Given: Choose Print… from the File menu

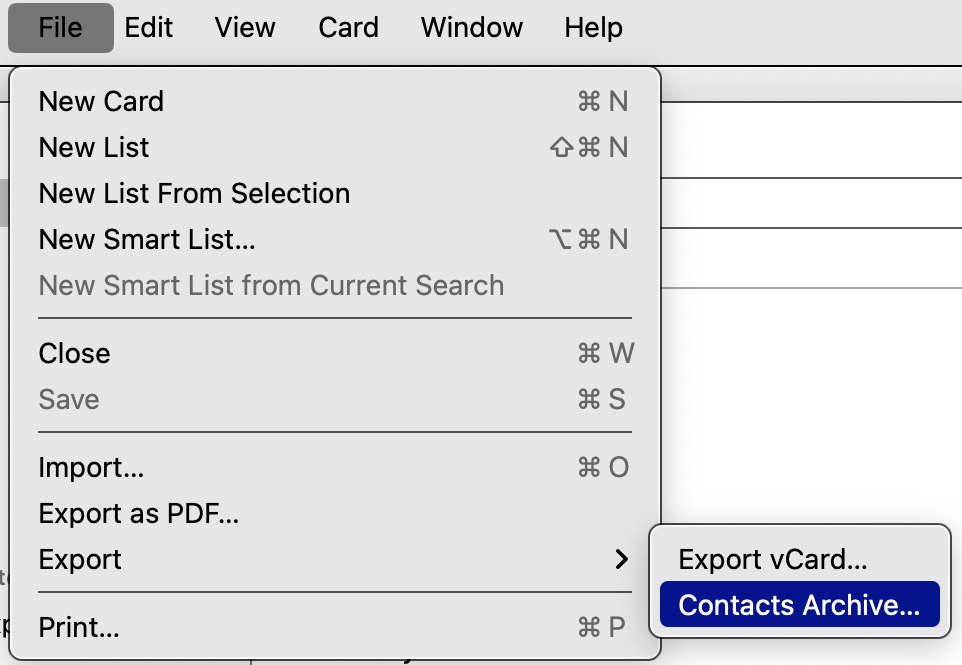Looking at the screenshot, I should [x=79, y=628].
